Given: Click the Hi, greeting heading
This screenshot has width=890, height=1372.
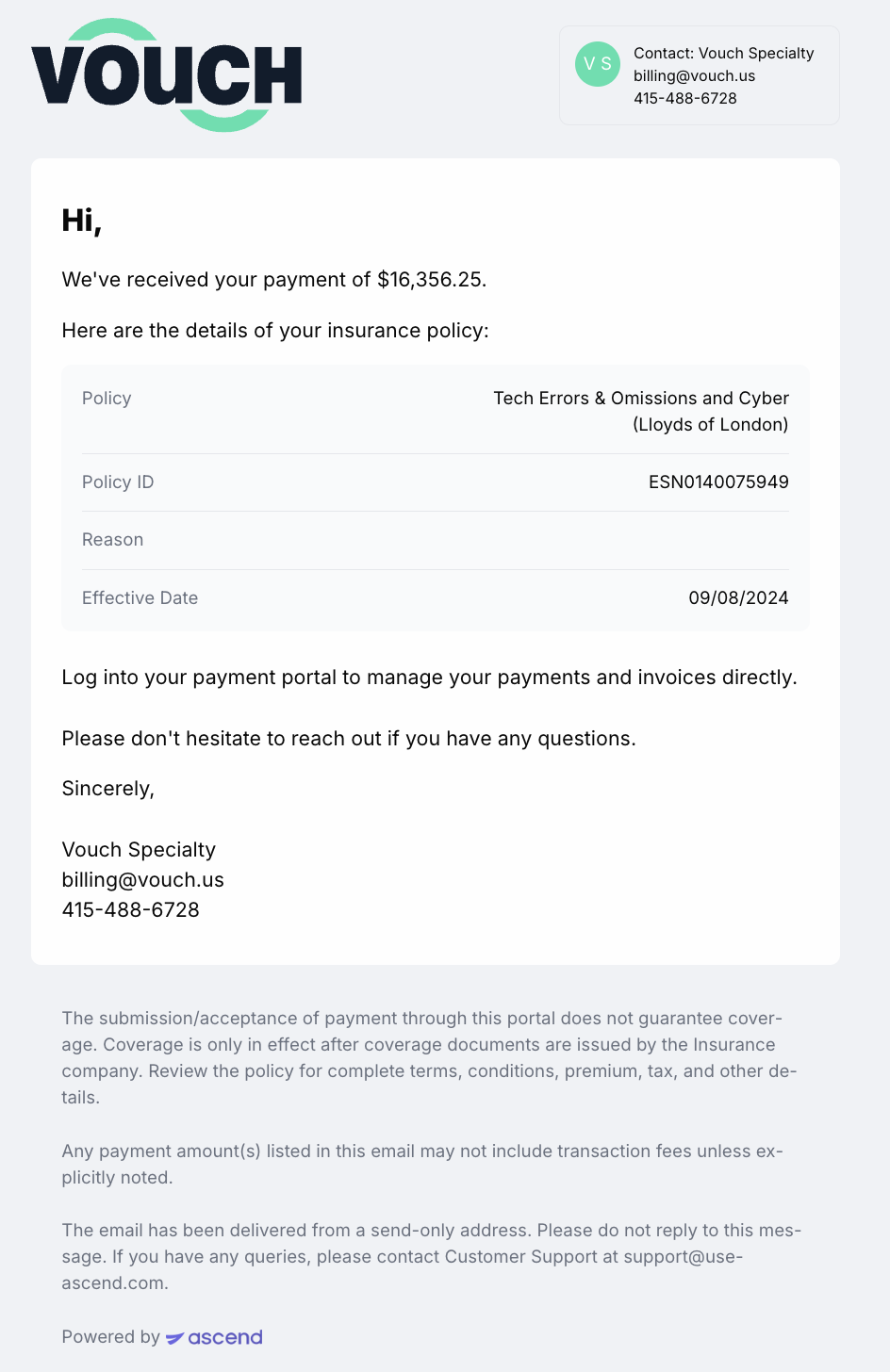Looking at the screenshot, I should tap(82, 220).
